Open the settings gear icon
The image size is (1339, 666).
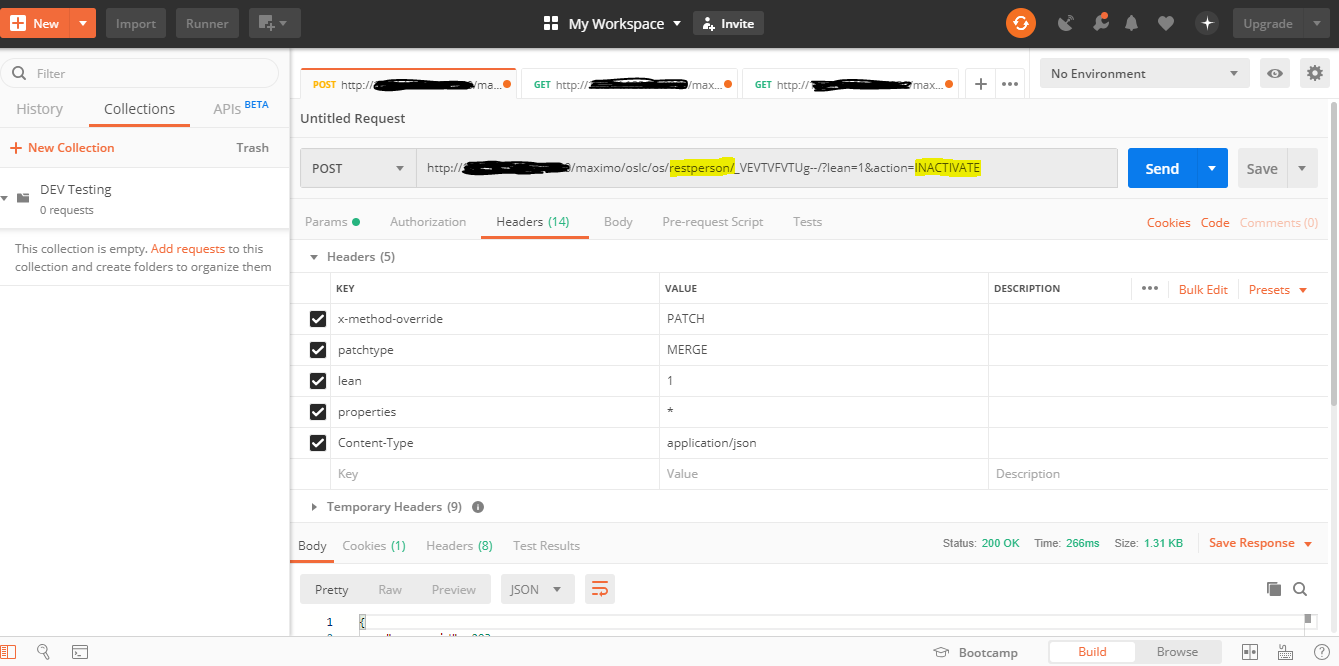point(1314,72)
